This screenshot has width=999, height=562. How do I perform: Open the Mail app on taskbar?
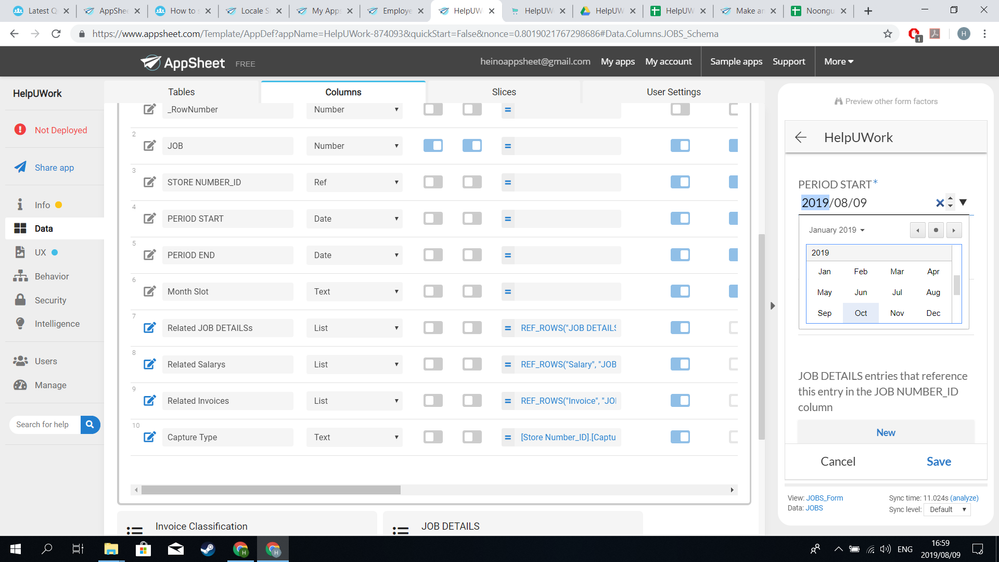[x=176, y=549]
